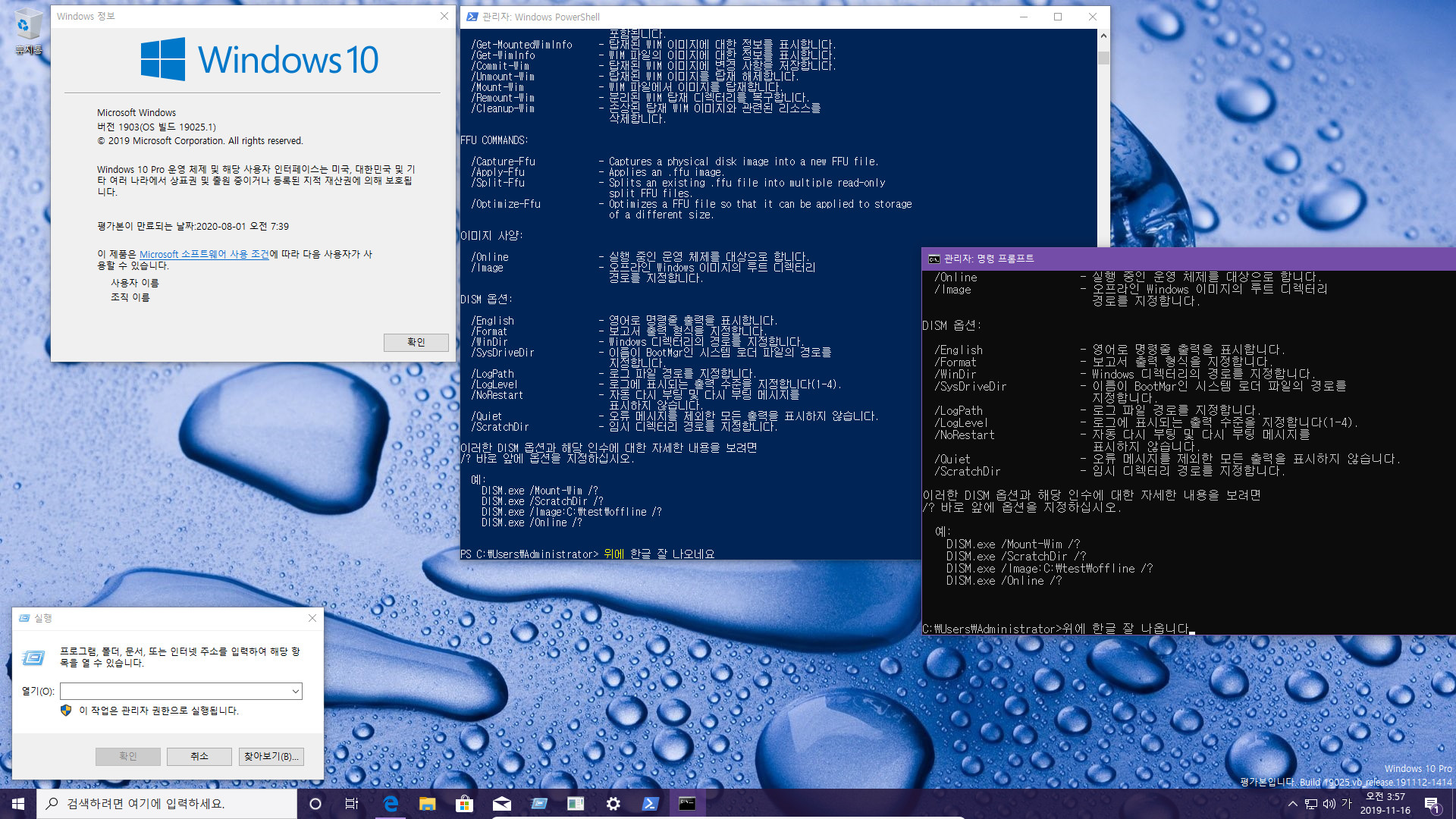Maximize the PowerShell window
The width and height of the screenshot is (1456, 819).
1058,17
